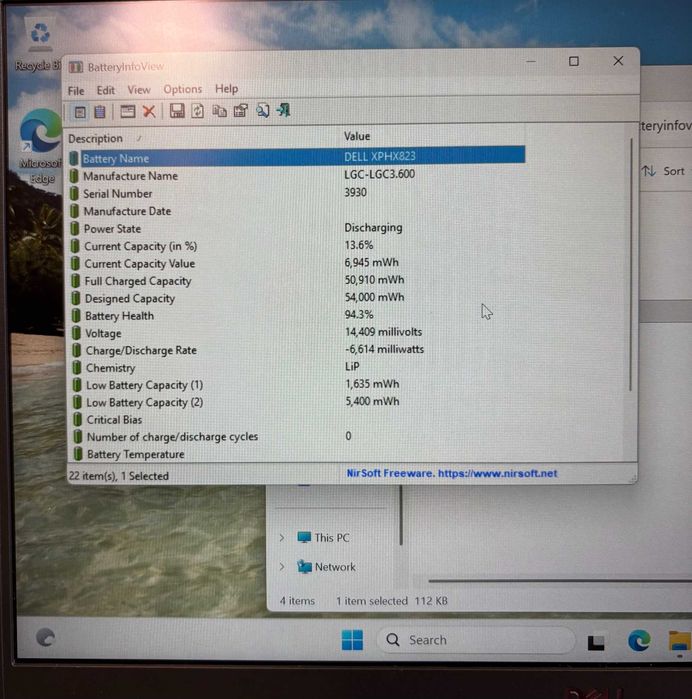Select the Serial Number row
Image resolution: width=692 pixels, height=699 pixels.
(297, 193)
